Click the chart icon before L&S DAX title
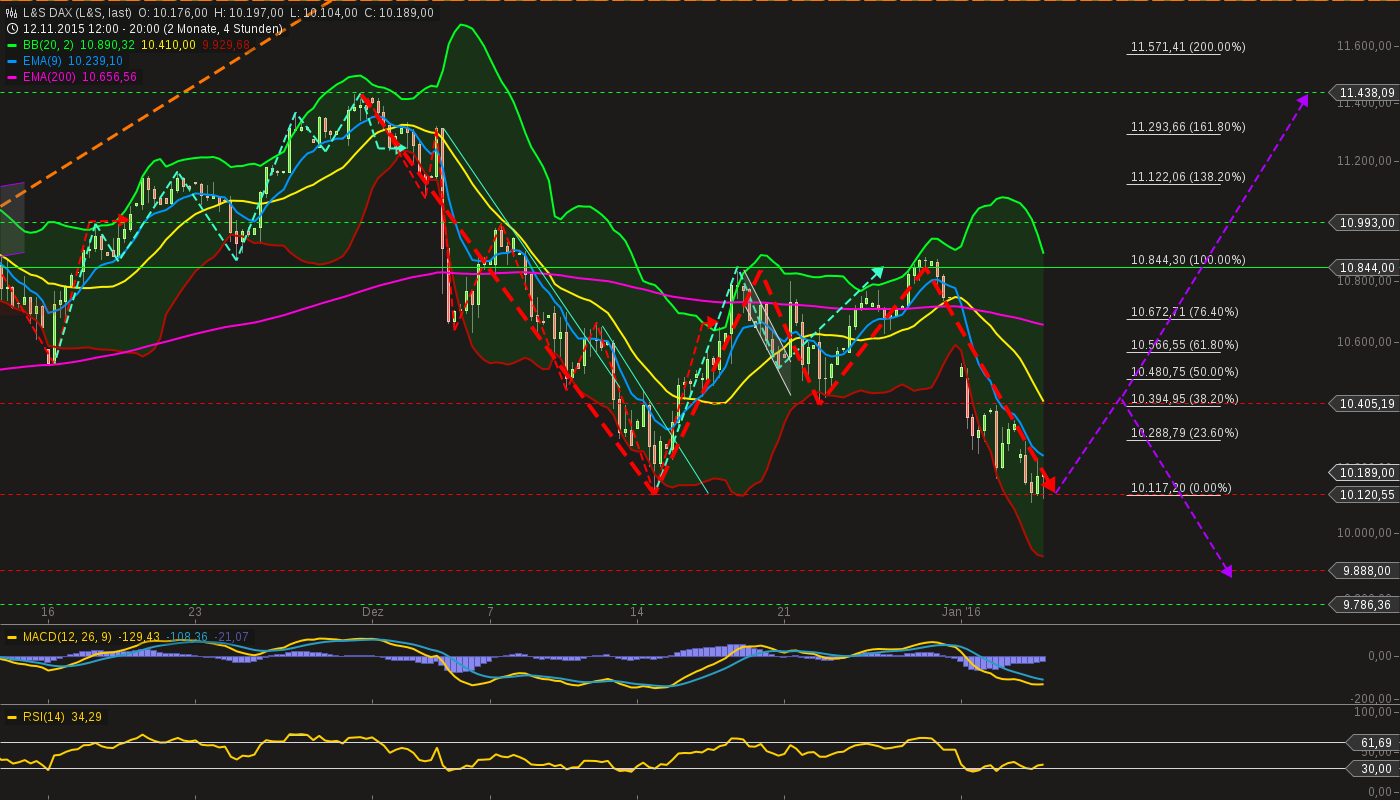 12,13
